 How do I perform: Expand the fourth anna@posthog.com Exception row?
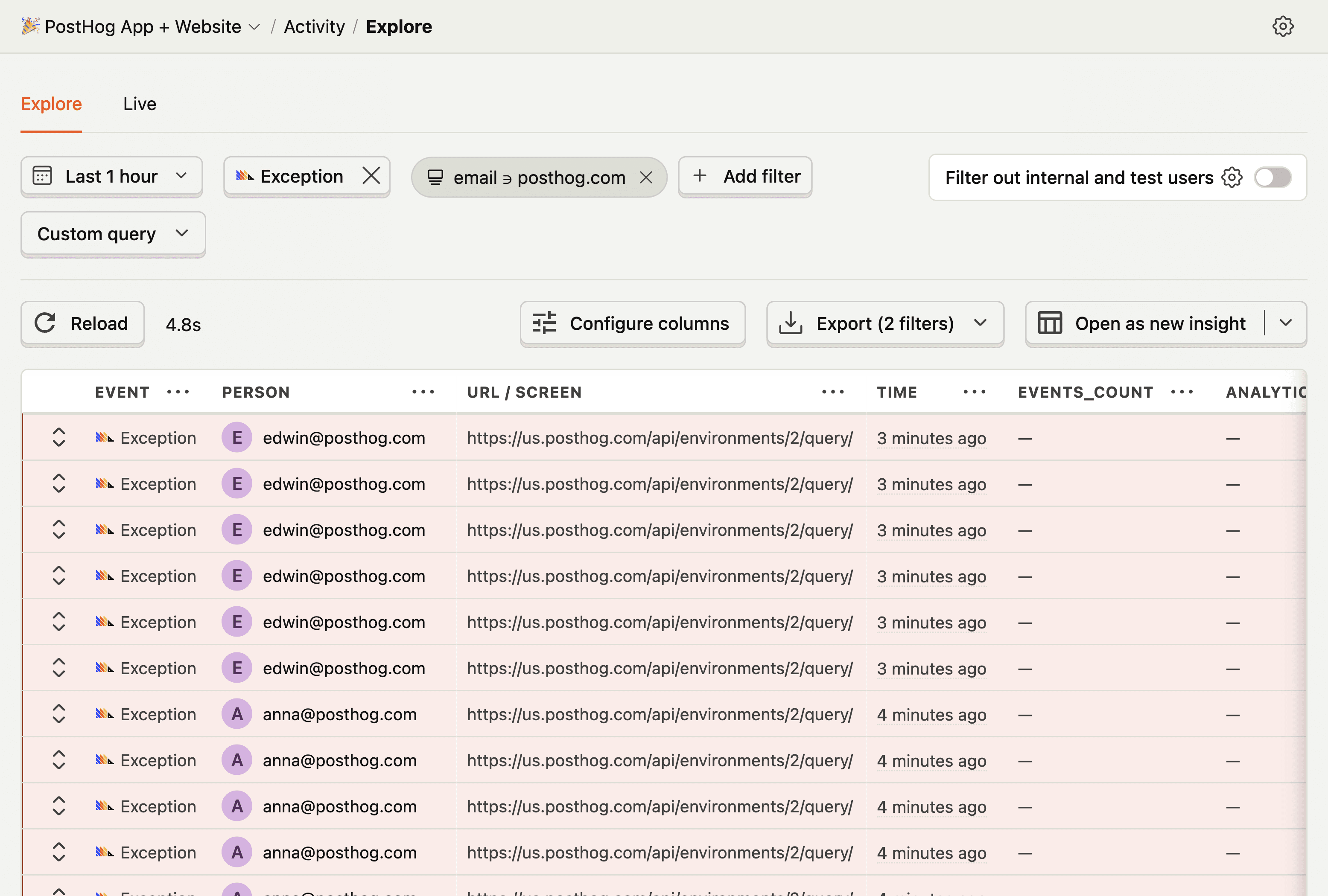59,852
